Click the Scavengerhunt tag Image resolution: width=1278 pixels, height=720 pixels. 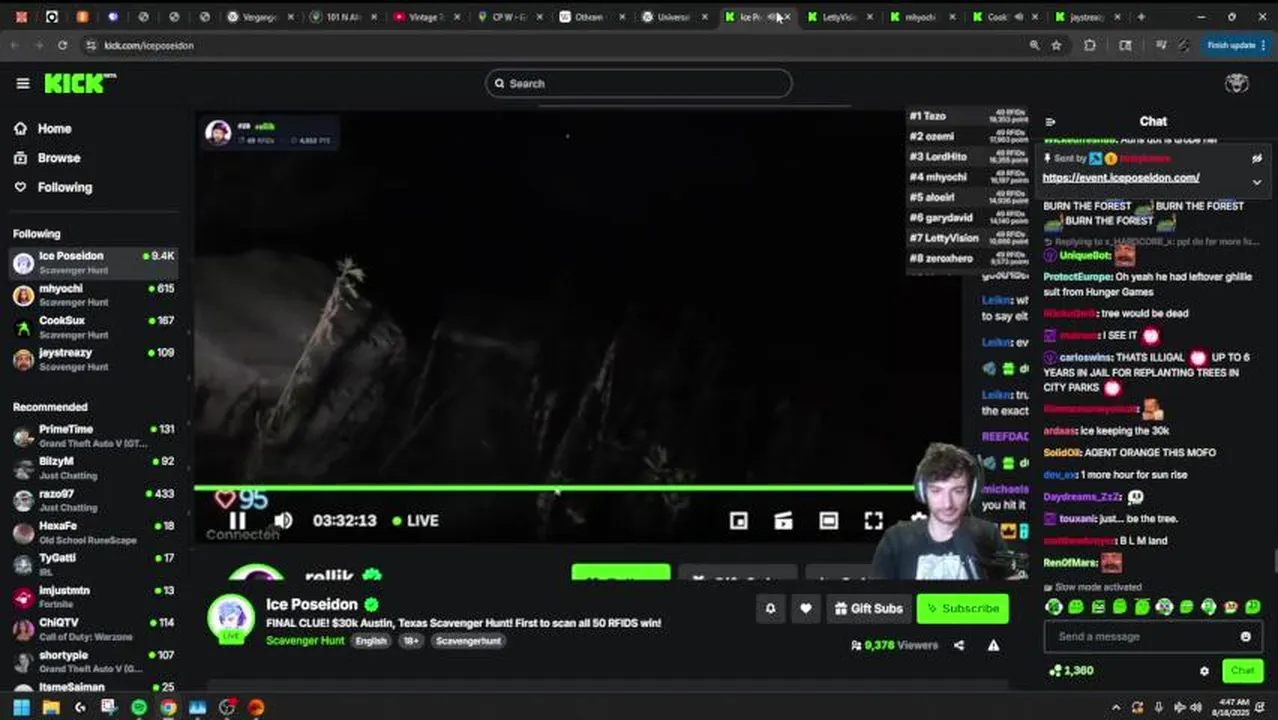[x=469, y=641]
